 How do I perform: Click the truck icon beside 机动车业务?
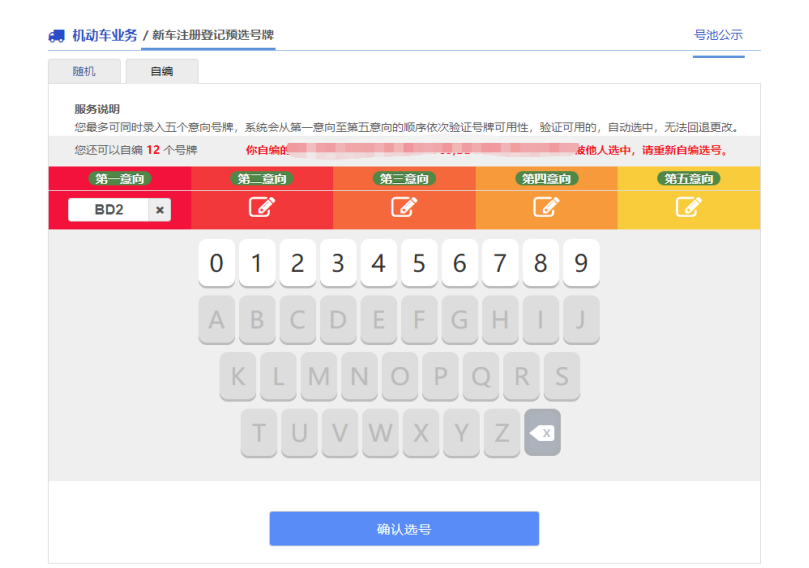(x=57, y=36)
